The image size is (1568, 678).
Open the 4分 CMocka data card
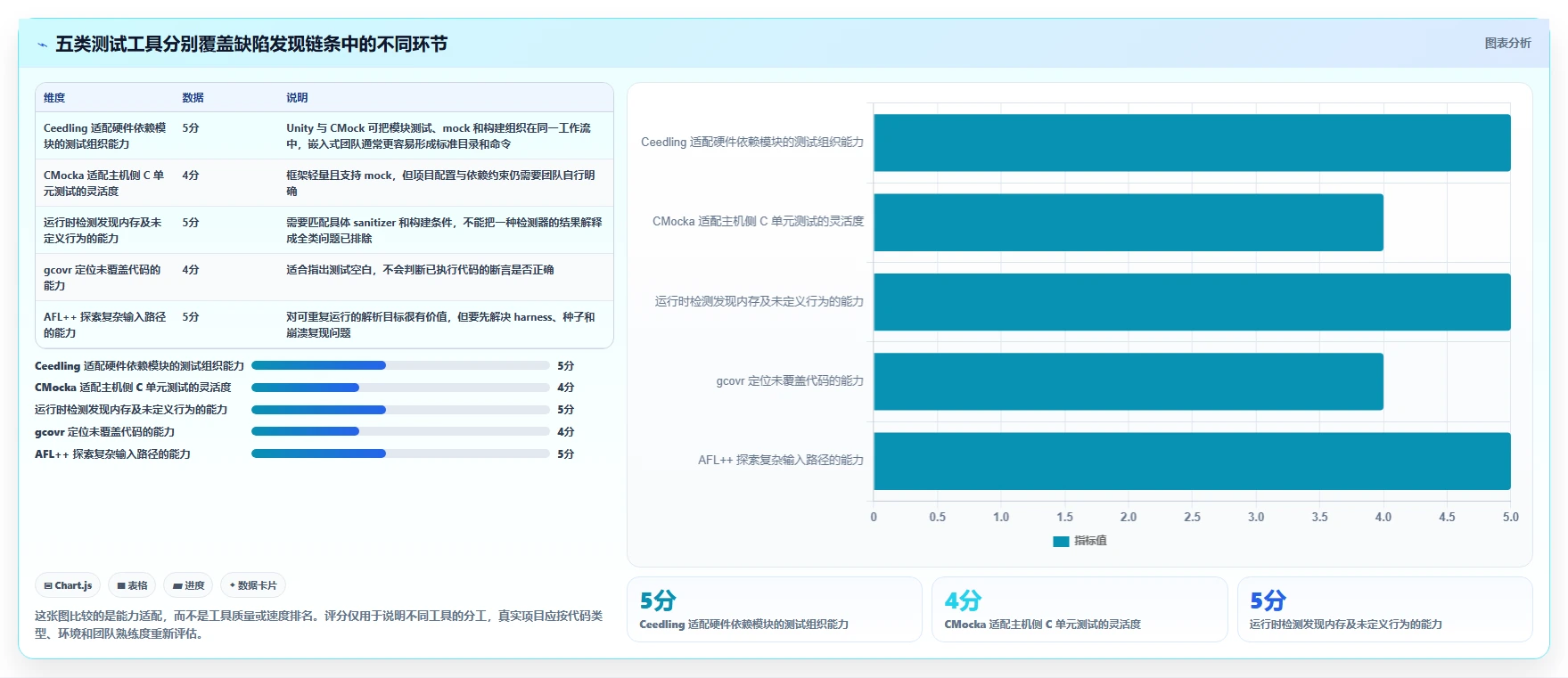[1080, 609]
